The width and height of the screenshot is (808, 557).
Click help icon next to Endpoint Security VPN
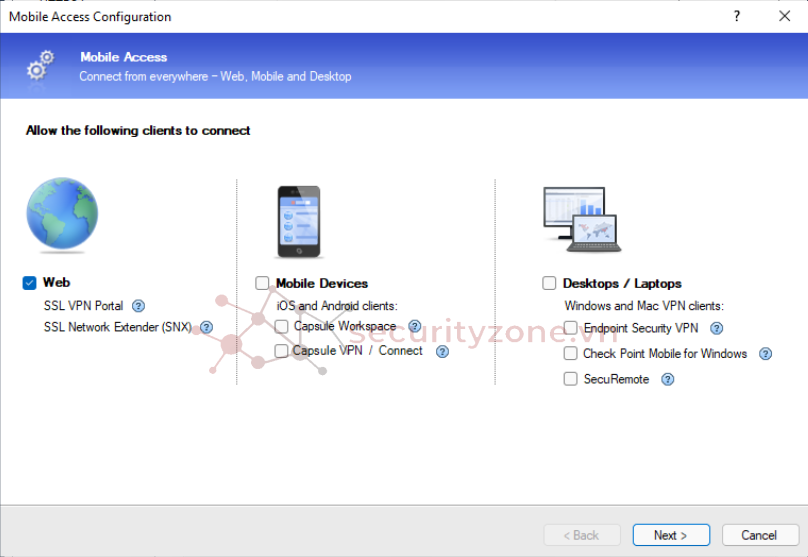click(716, 328)
